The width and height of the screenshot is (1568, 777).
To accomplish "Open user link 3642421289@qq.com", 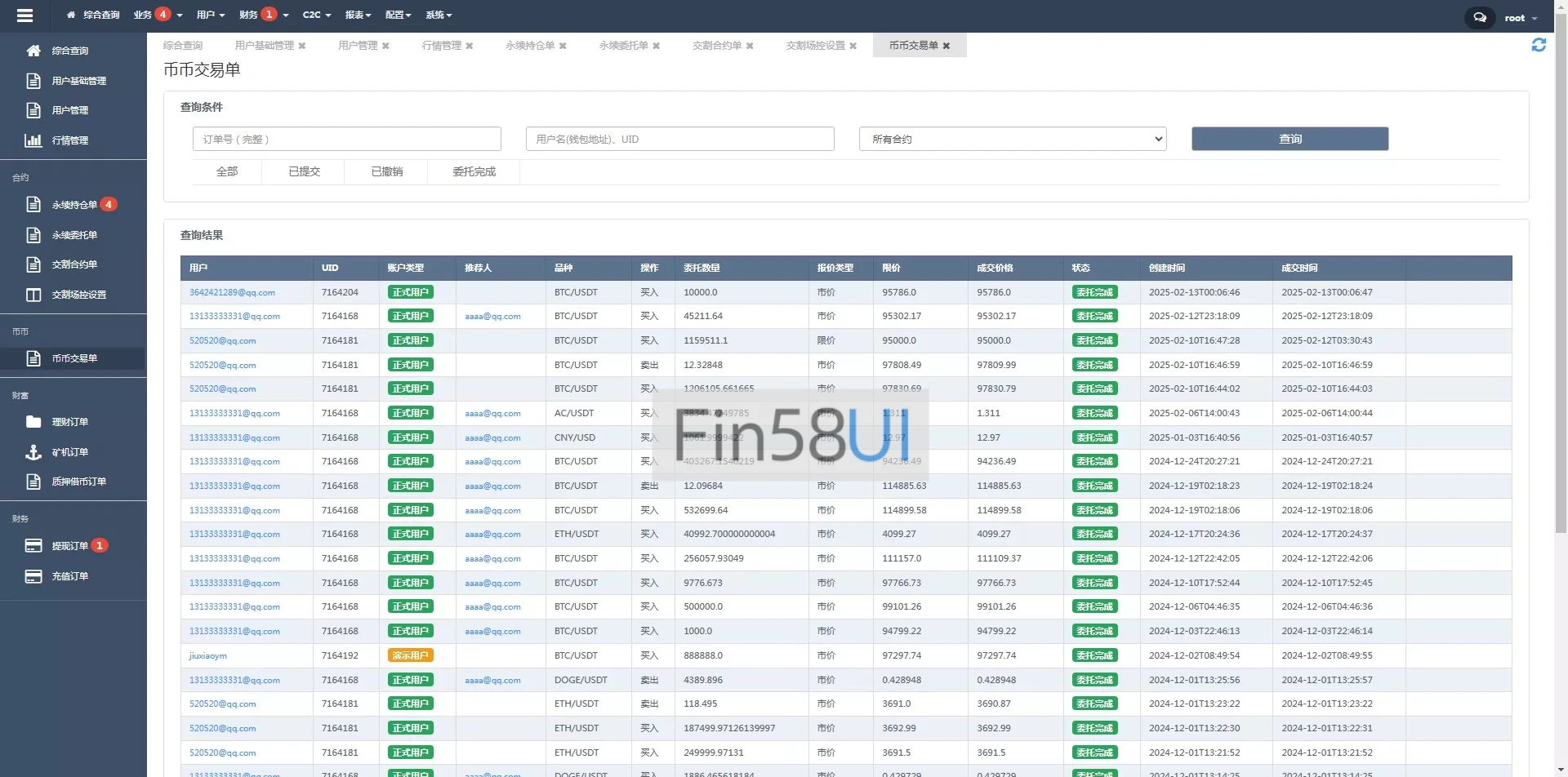I will [x=232, y=292].
